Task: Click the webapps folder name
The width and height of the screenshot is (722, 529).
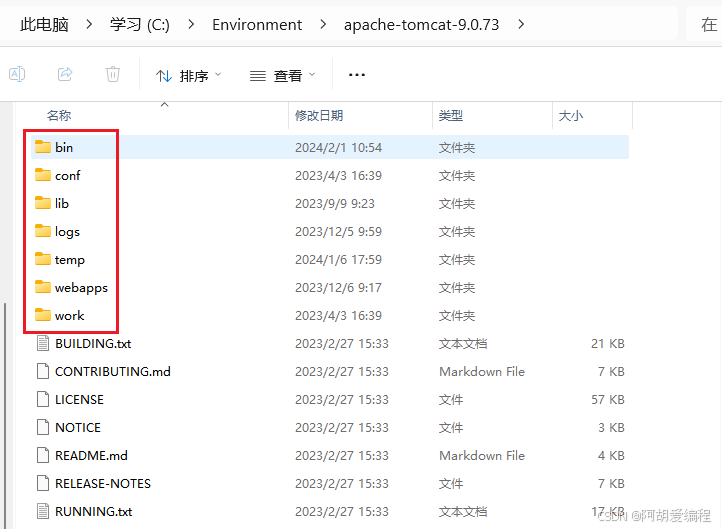Action: point(81,288)
